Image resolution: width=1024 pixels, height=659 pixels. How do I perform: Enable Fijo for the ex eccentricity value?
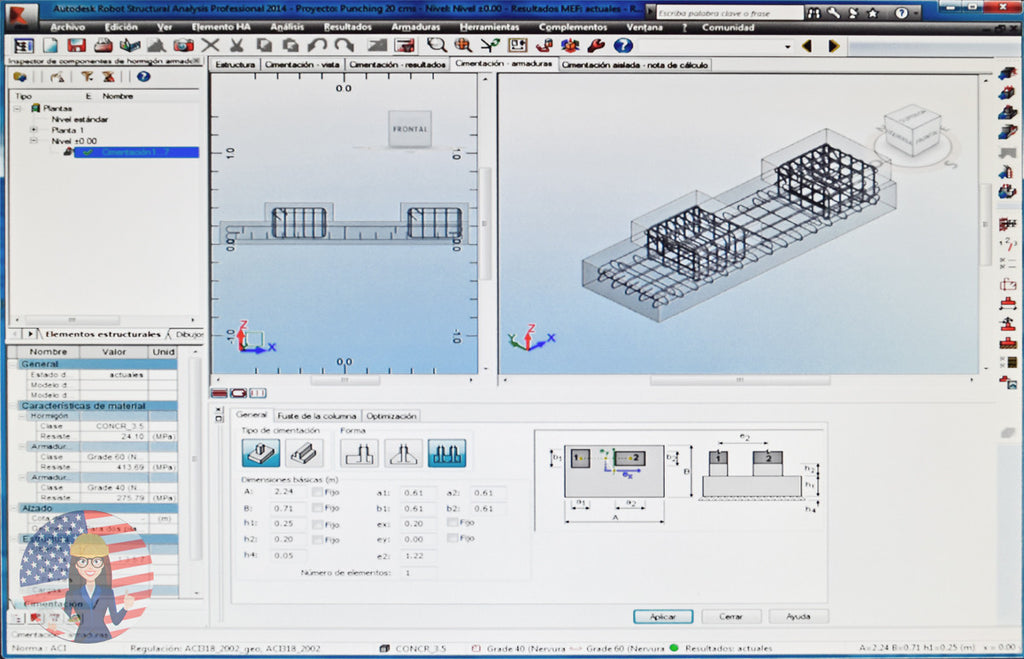pos(452,522)
